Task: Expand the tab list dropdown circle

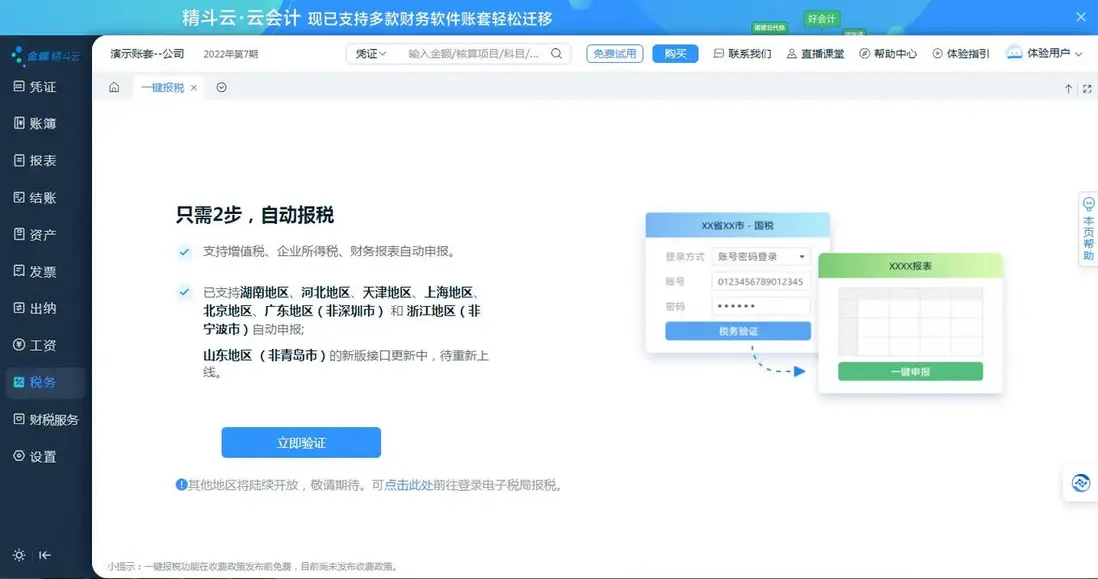Action: (221, 88)
